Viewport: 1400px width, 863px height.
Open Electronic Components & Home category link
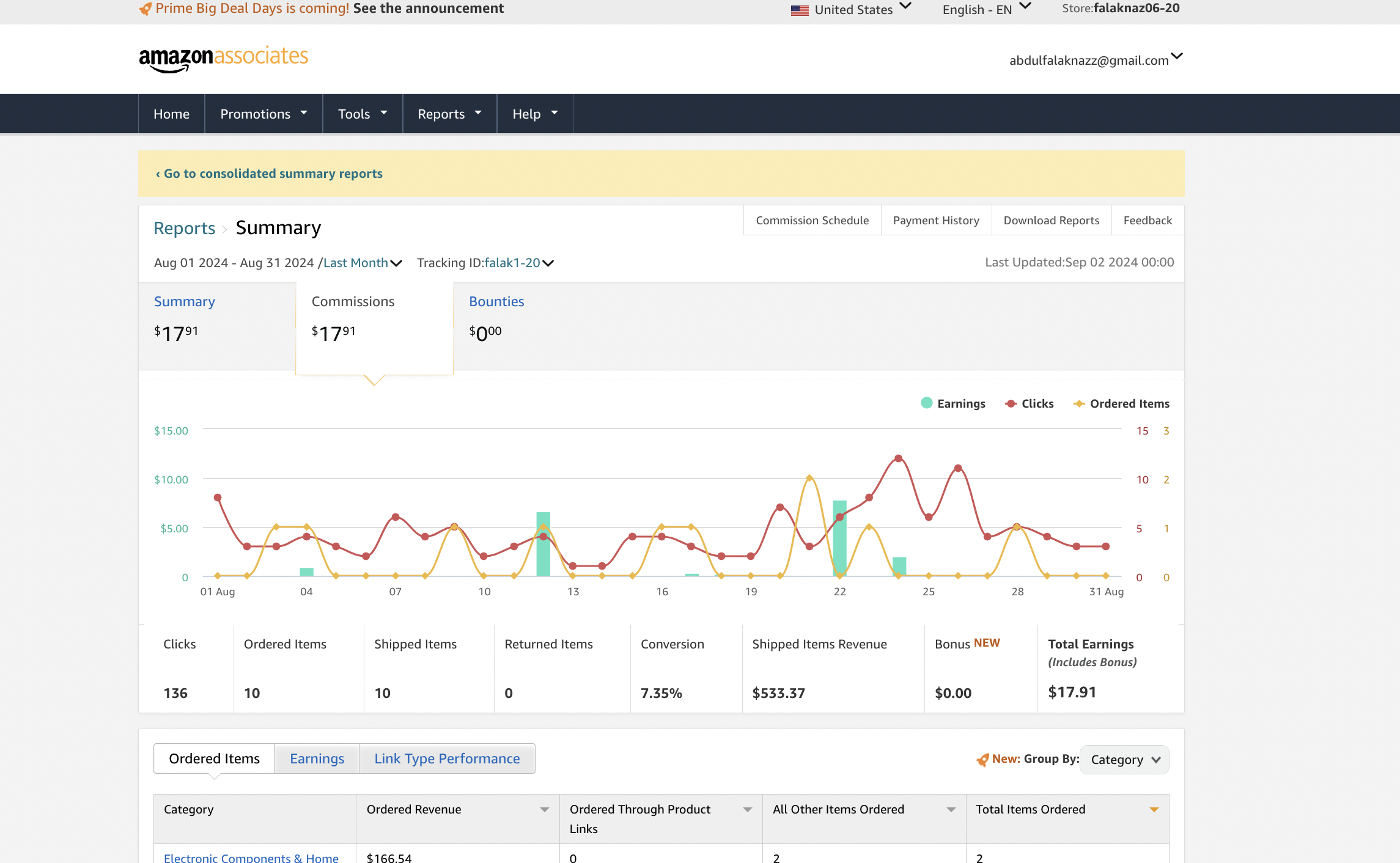[x=251, y=857]
